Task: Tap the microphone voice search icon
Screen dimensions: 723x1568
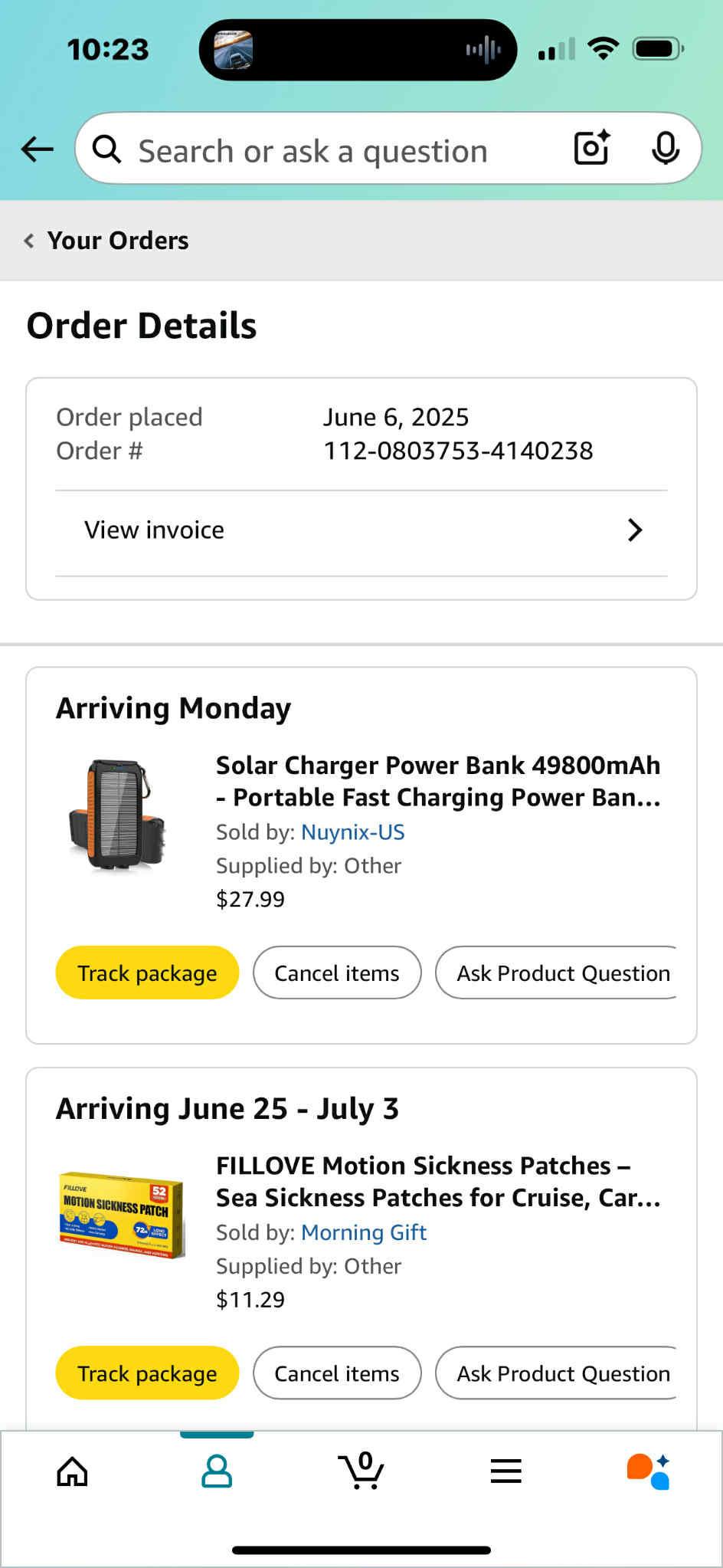Action: [665, 148]
